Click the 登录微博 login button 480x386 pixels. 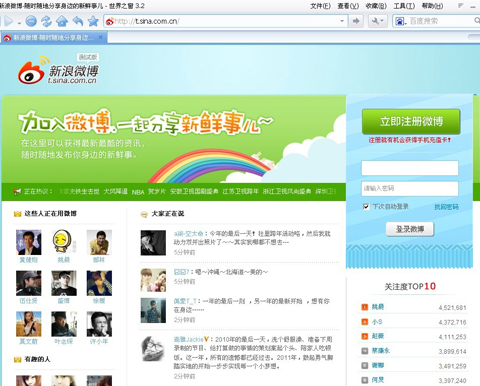click(410, 229)
